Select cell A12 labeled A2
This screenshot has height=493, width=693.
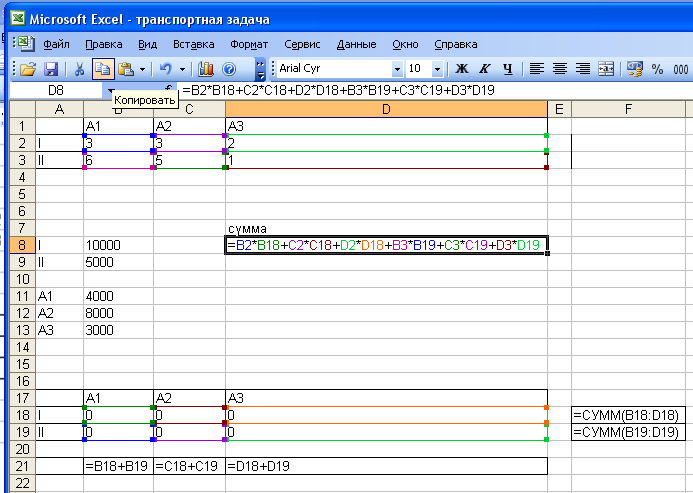pyautogui.click(x=59, y=313)
